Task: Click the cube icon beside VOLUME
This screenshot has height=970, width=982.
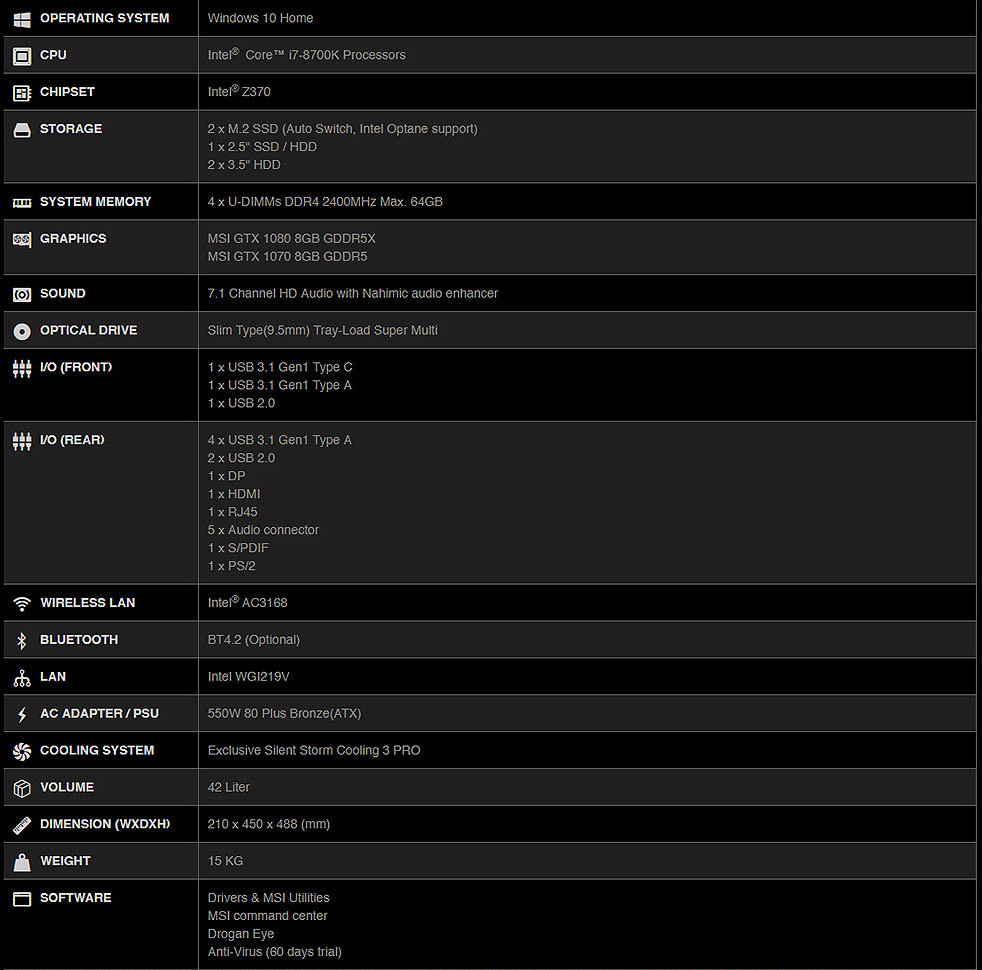Action: [x=22, y=788]
